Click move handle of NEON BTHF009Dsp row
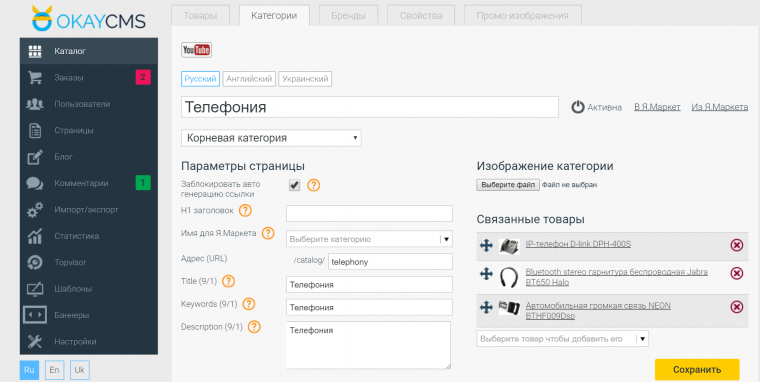760x382 pixels. (x=486, y=307)
